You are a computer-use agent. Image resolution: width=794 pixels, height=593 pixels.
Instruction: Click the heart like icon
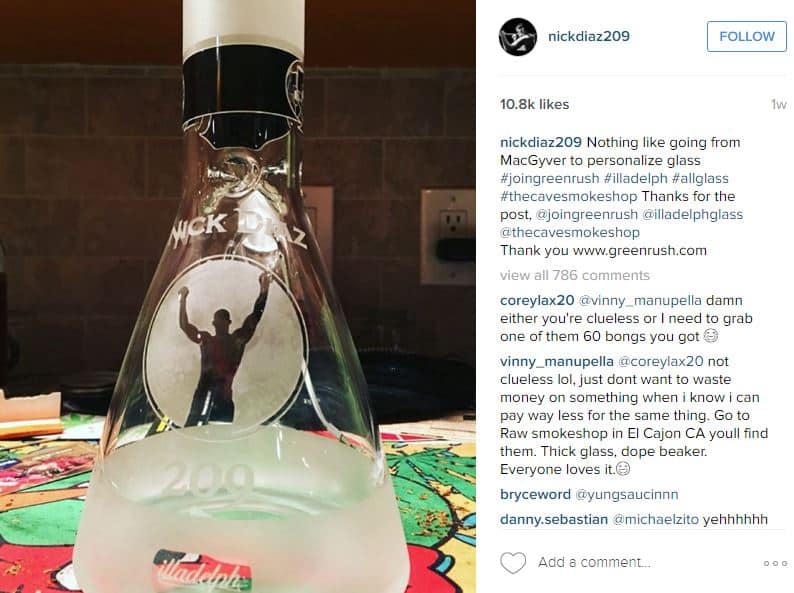coord(513,563)
